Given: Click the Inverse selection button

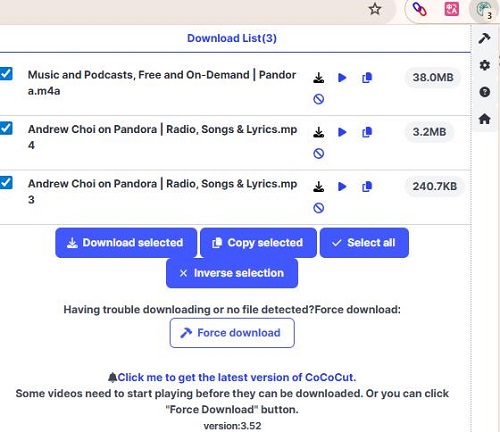Looking at the screenshot, I should [x=232, y=273].
